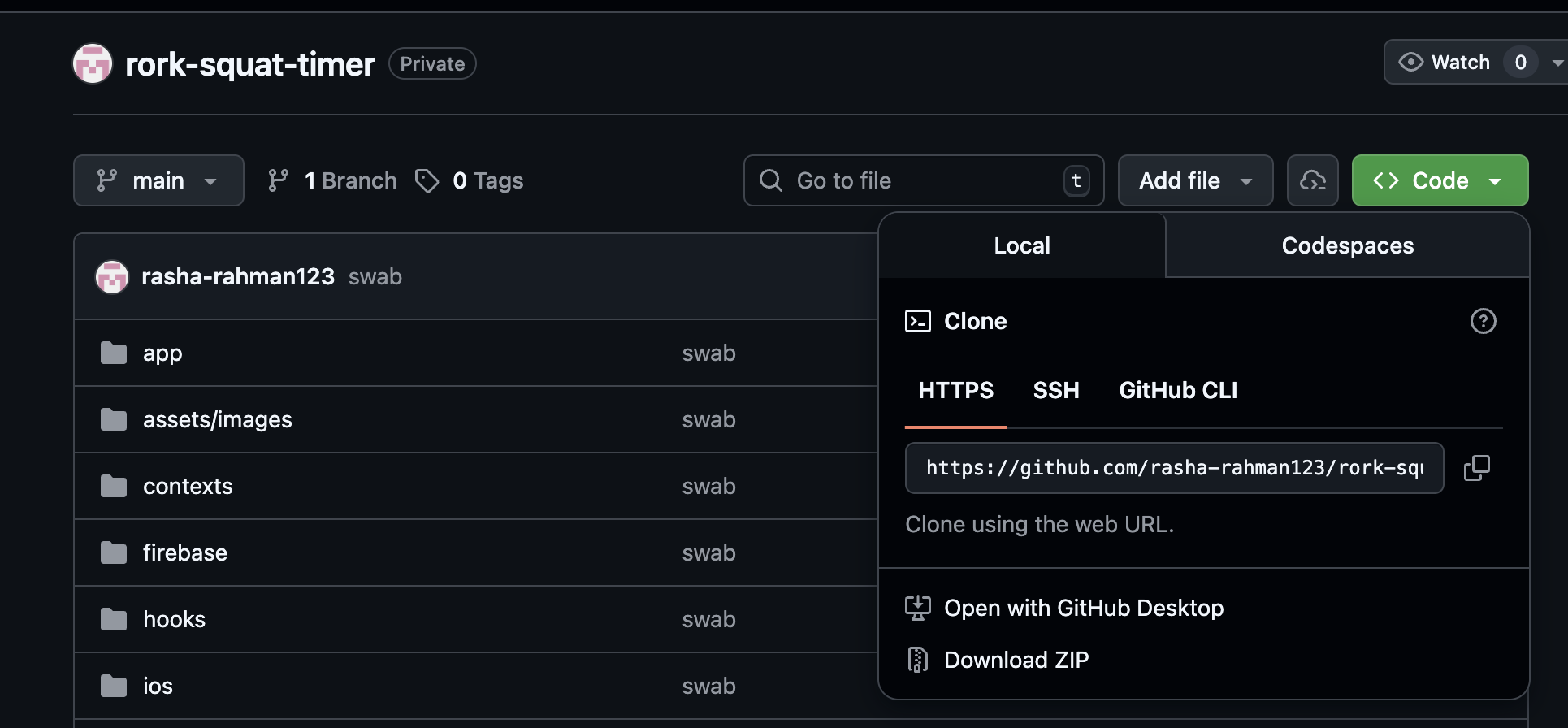Click the Private visibility badge
The width and height of the screenshot is (1568, 728).
click(432, 63)
